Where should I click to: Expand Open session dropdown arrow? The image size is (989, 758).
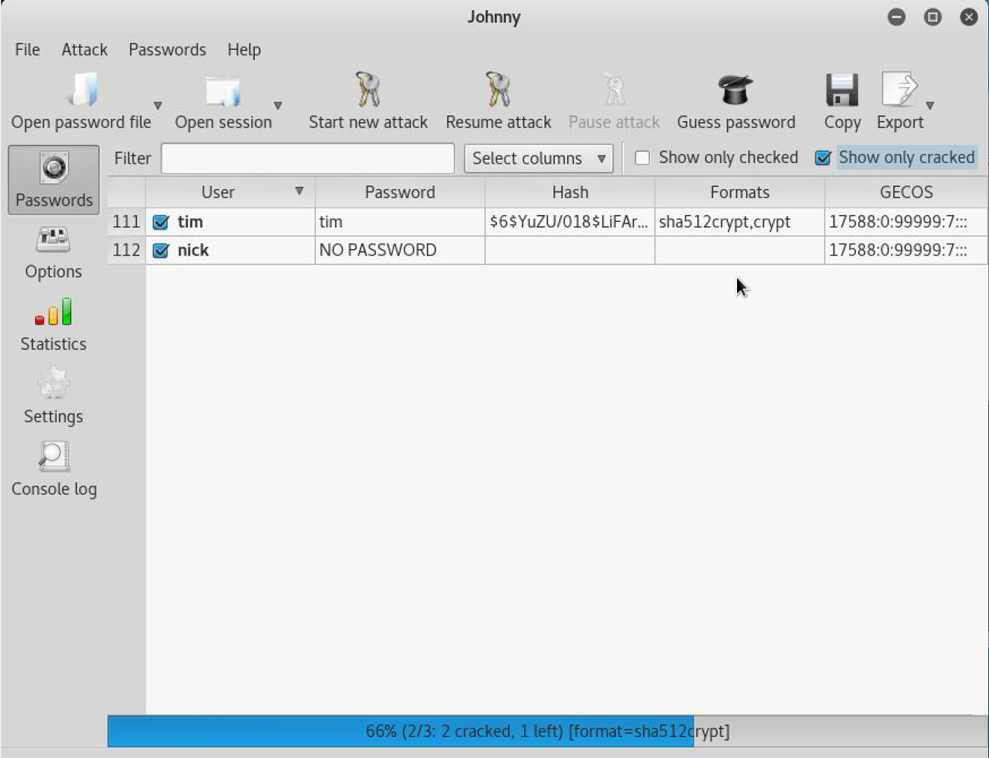[x=278, y=105]
